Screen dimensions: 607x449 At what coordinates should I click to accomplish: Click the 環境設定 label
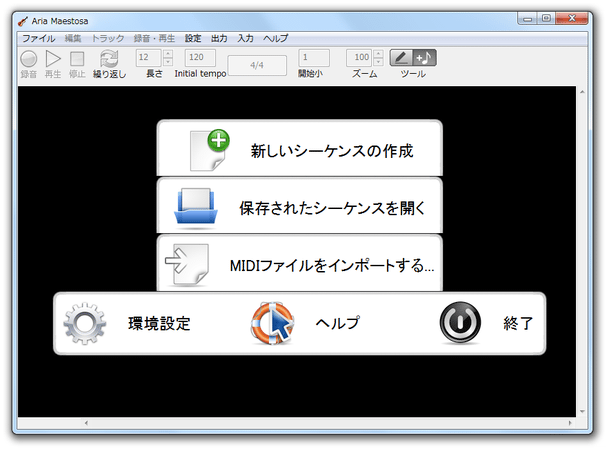pos(159,324)
